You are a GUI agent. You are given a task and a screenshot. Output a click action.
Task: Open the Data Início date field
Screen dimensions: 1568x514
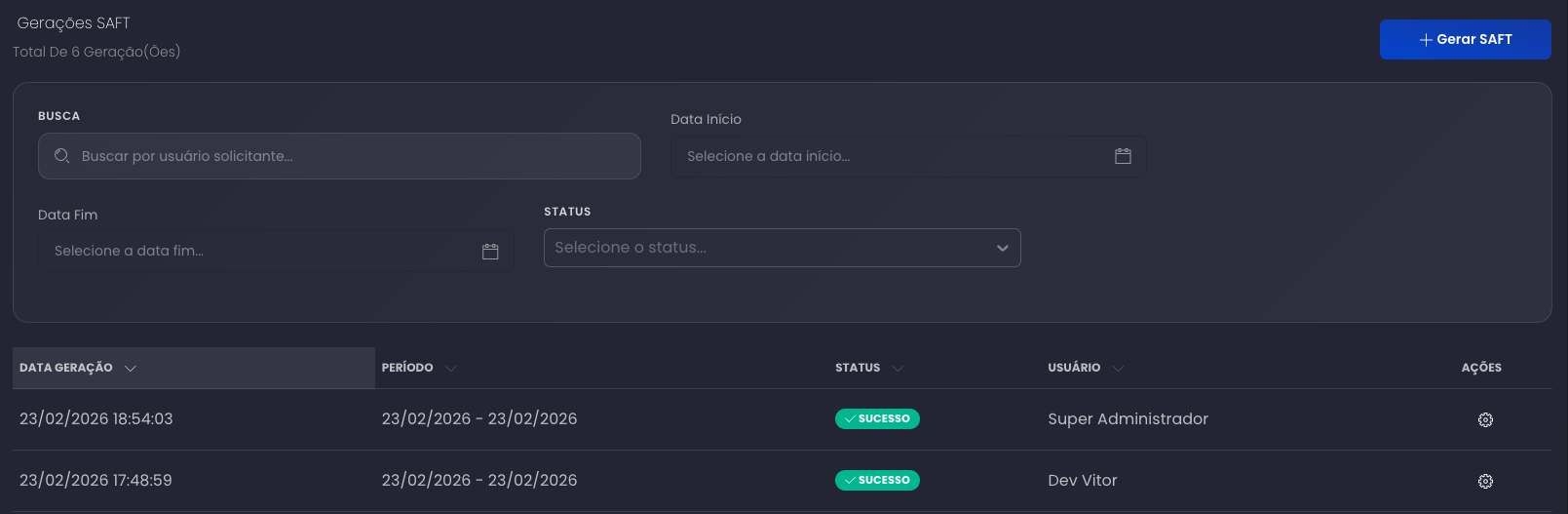click(908, 156)
